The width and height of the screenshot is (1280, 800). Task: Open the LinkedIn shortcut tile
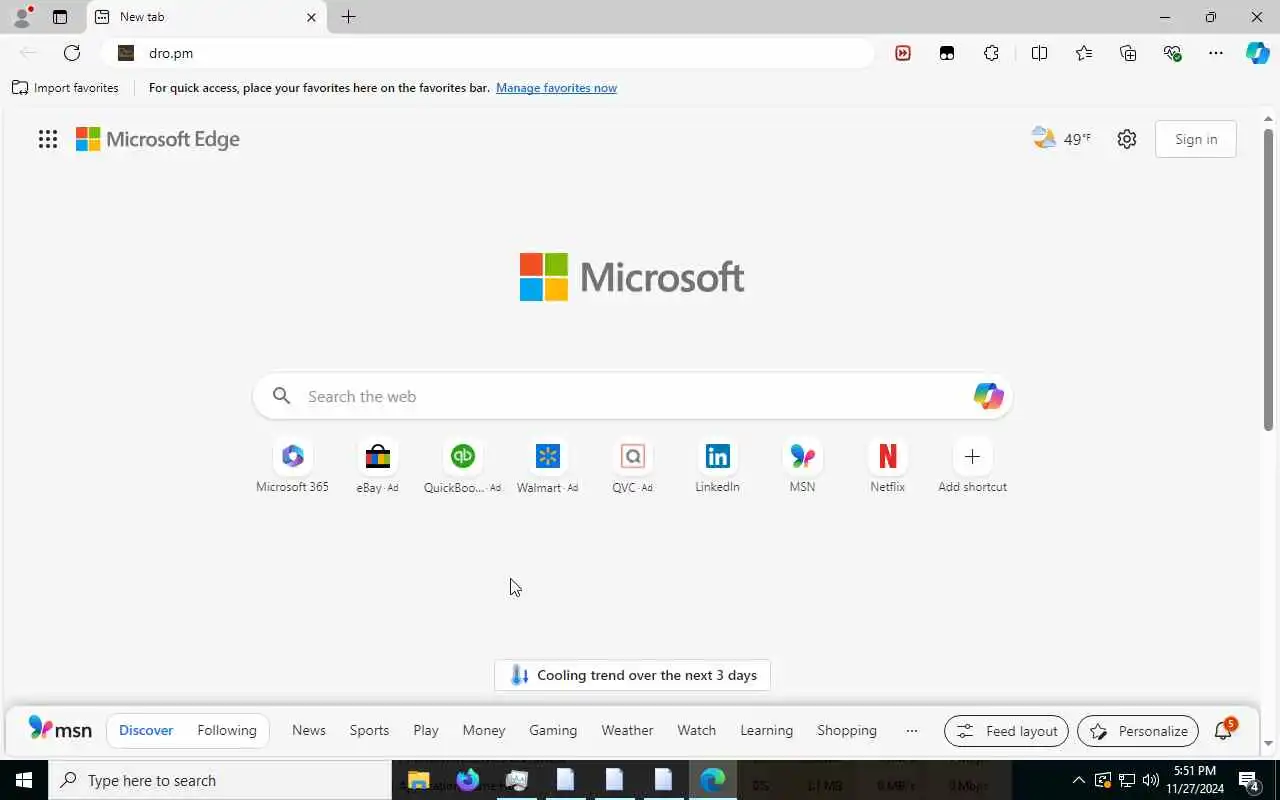coord(717,467)
